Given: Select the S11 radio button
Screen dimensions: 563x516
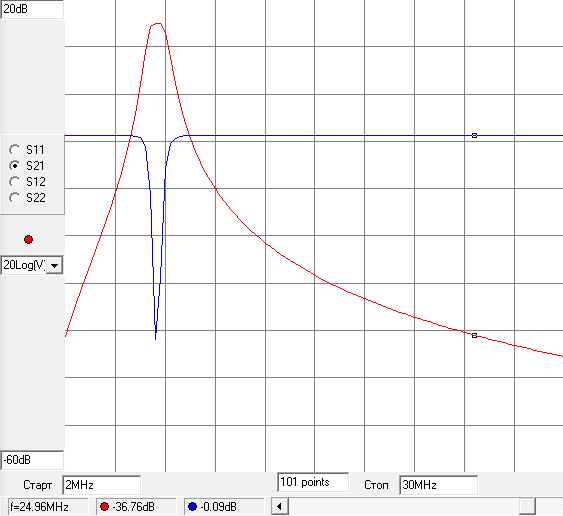Looking at the screenshot, I should click(x=15, y=149).
